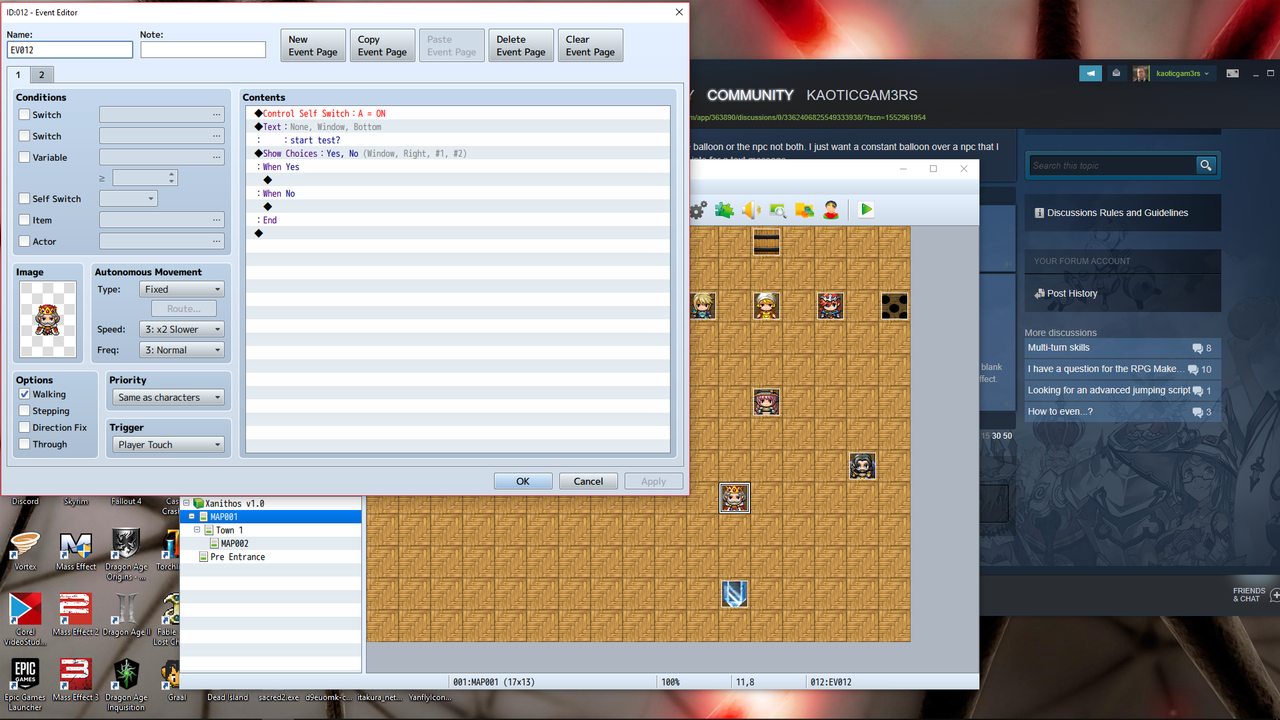Open the Database with the gear icon
The width and height of the screenshot is (1280, 720).
[x=698, y=209]
